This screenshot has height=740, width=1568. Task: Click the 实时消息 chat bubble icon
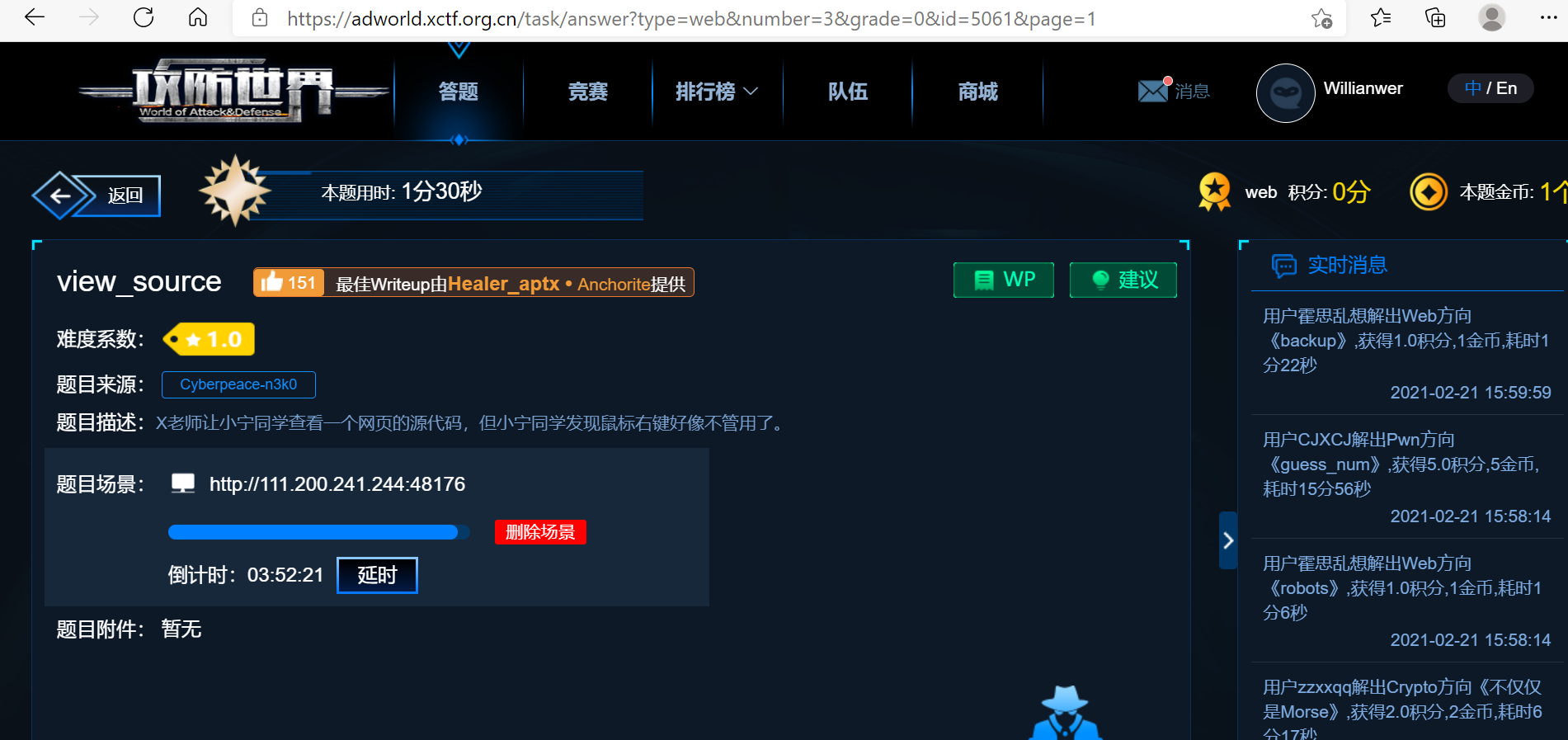pos(1284,266)
